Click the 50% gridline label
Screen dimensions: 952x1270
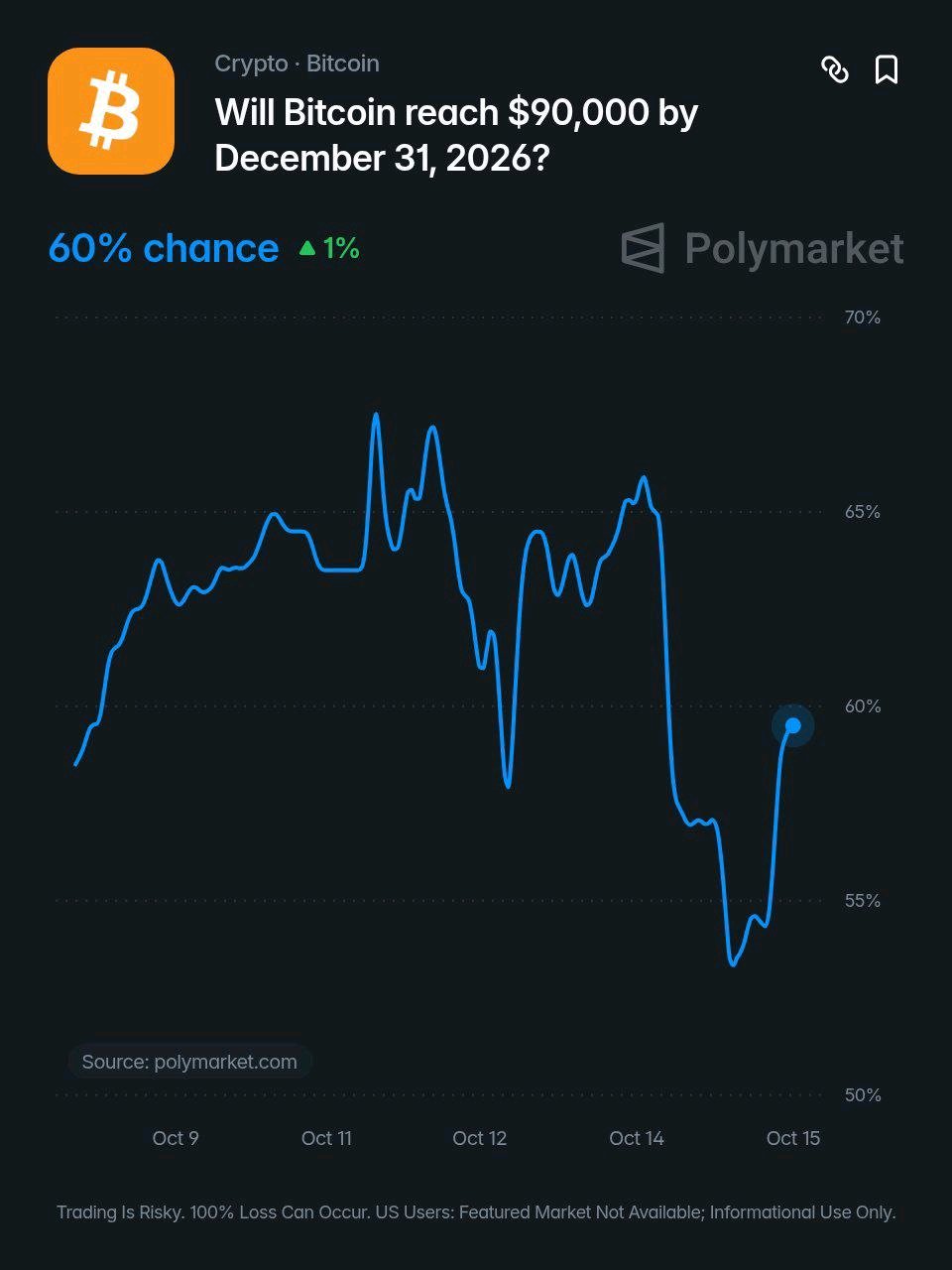tap(863, 1095)
